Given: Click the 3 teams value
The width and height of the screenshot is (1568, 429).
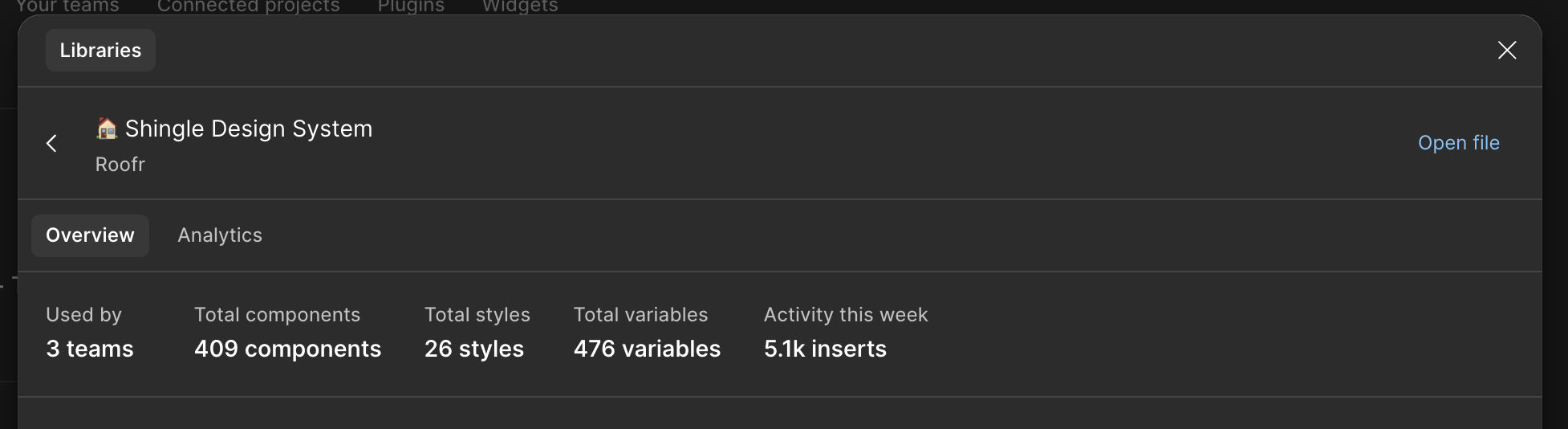Looking at the screenshot, I should tap(90, 349).
